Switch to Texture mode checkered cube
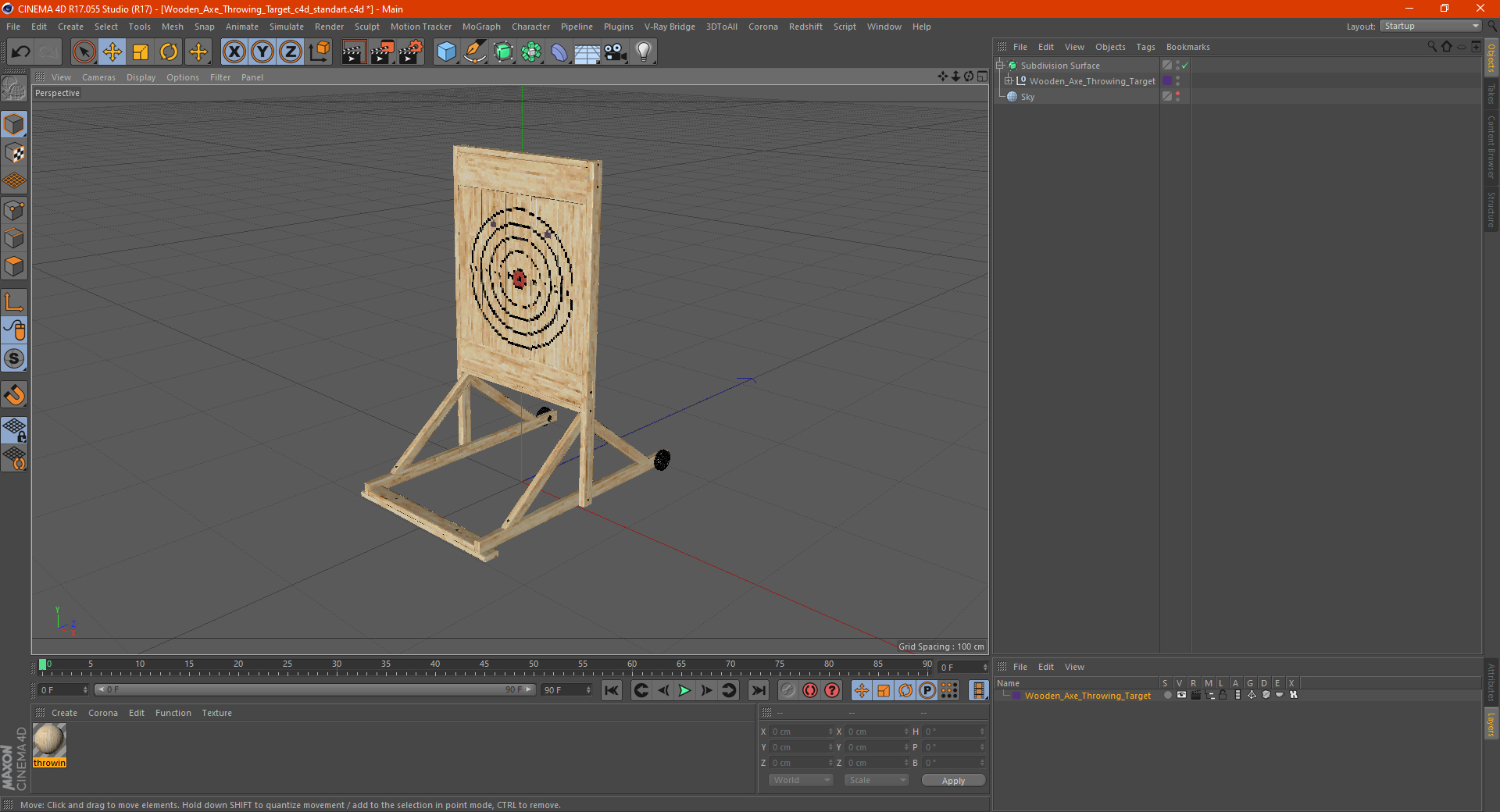This screenshot has height=812, width=1500. [14, 153]
